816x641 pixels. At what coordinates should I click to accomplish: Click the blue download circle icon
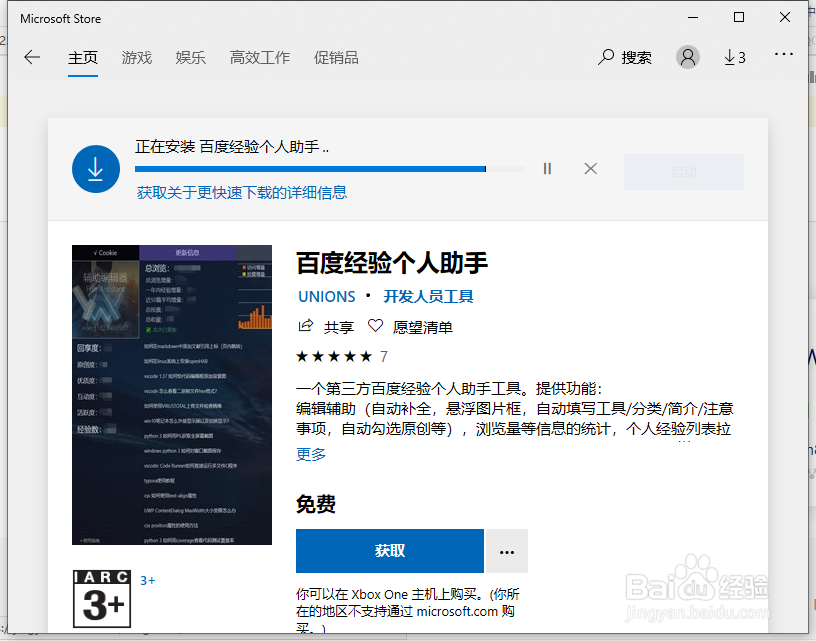(x=96, y=169)
